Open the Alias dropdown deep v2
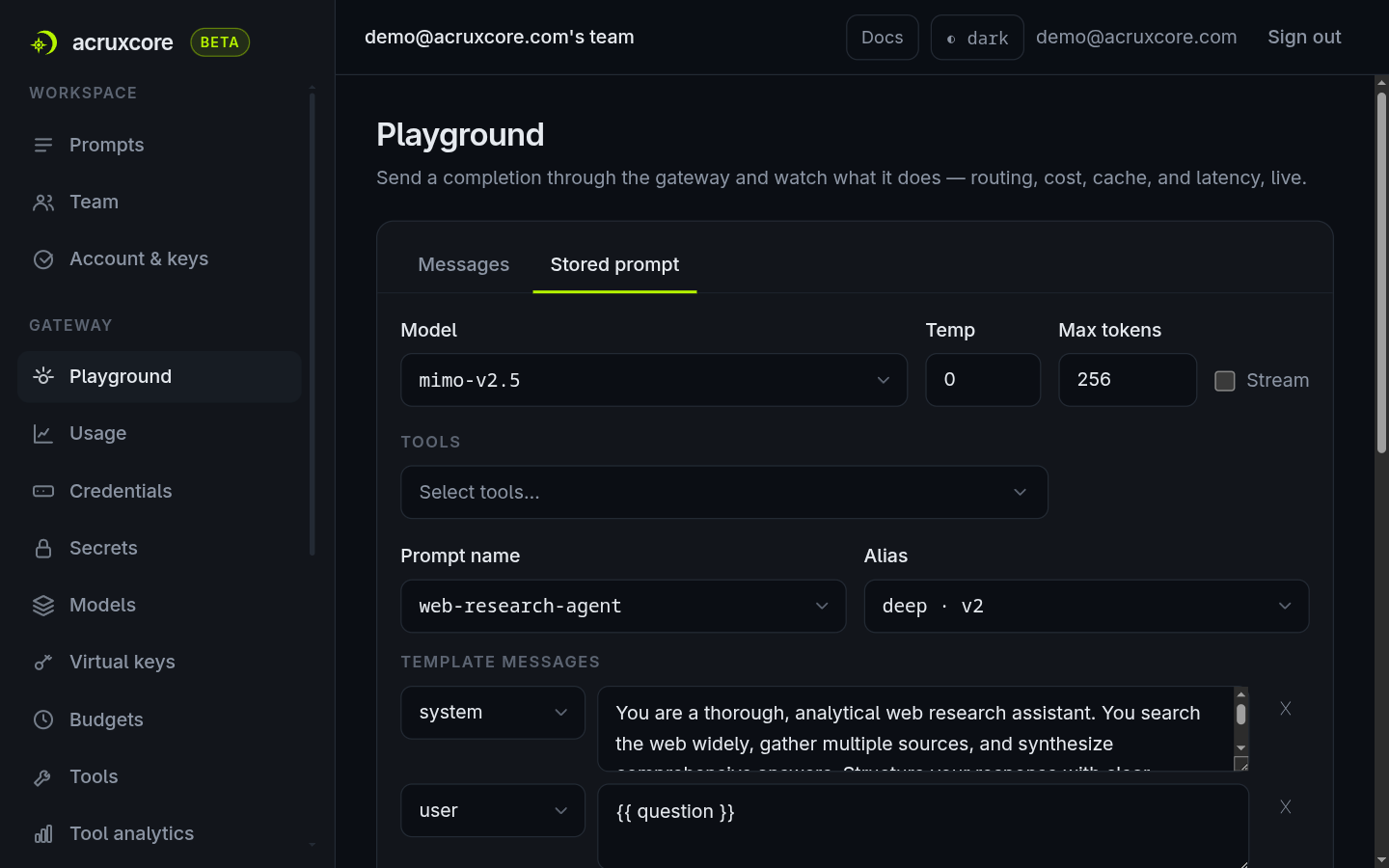1389x868 pixels. click(x=1086, y=606)
